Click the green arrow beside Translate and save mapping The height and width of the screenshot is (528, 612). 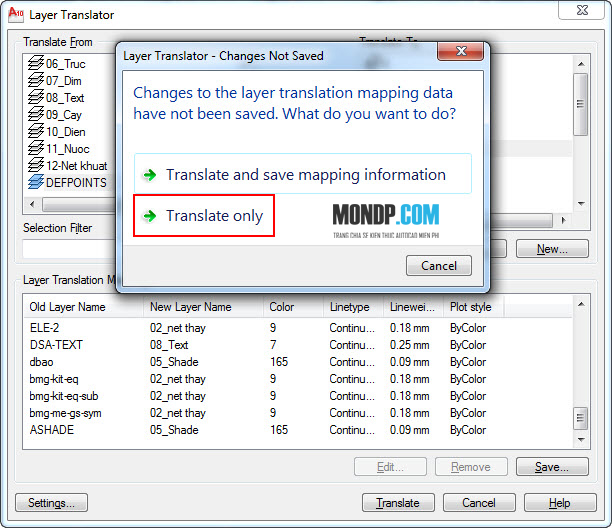point(149,175)
